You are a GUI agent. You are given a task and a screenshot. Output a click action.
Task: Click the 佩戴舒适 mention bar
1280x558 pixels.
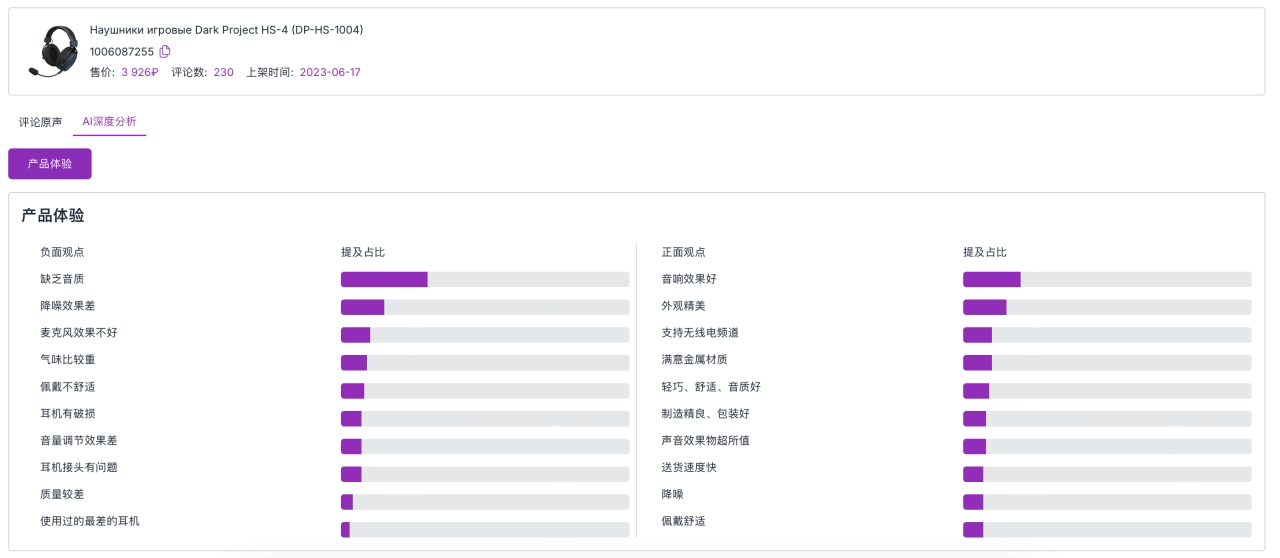coord(1107,529)
